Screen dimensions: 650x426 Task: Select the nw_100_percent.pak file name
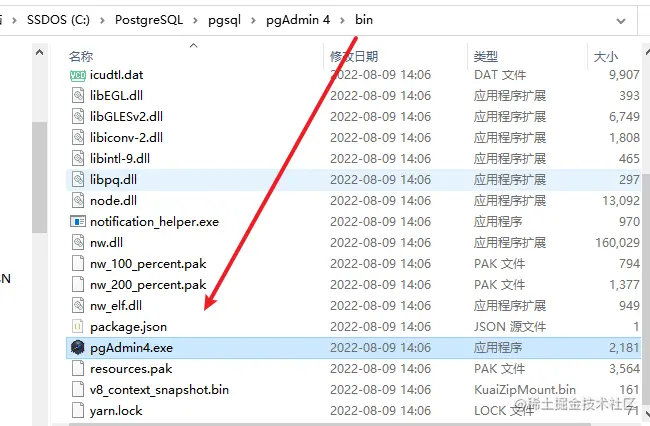(148, 264)
